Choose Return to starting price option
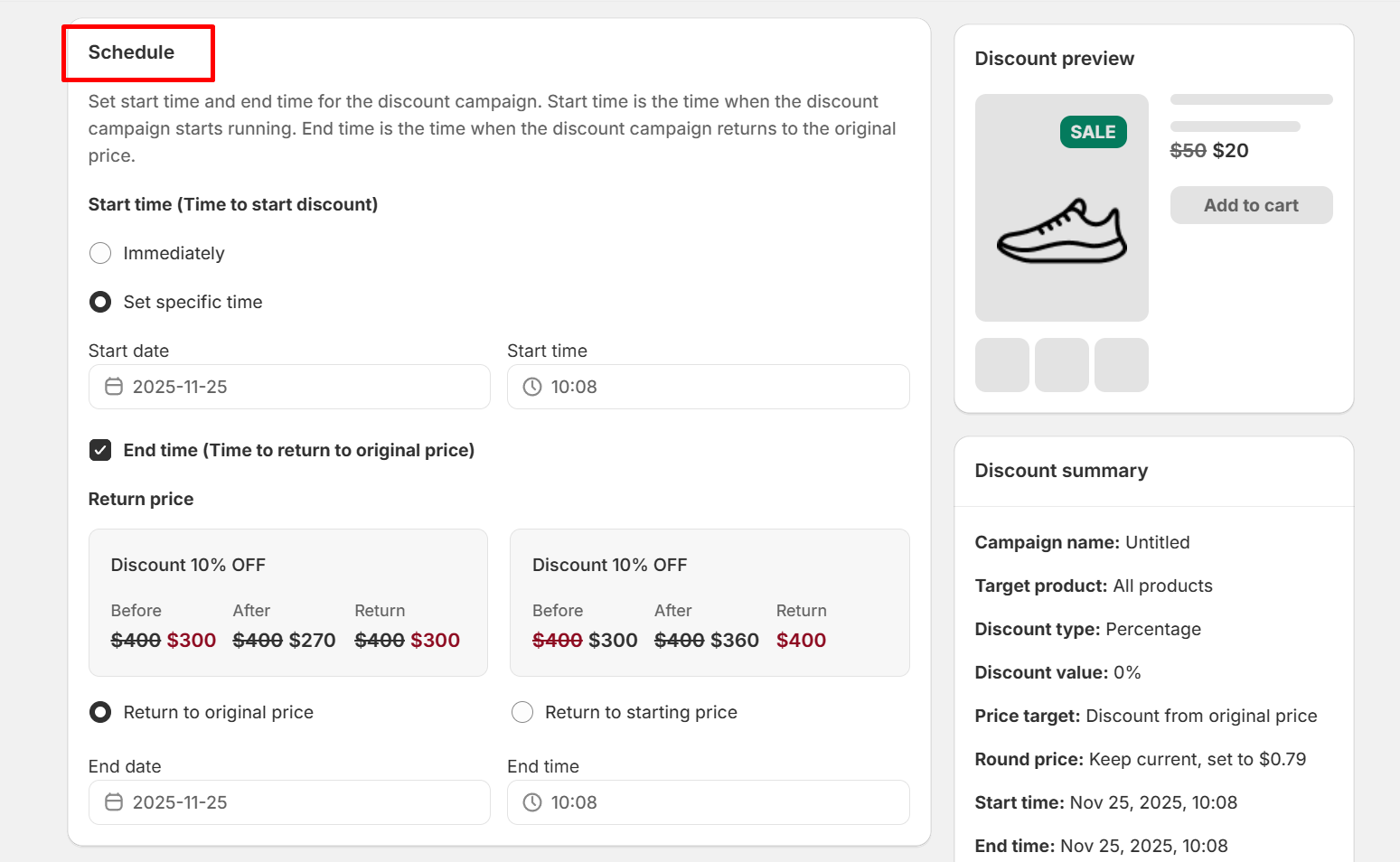Viewport: 1400px width, 862px height. [x=522, y=712]
